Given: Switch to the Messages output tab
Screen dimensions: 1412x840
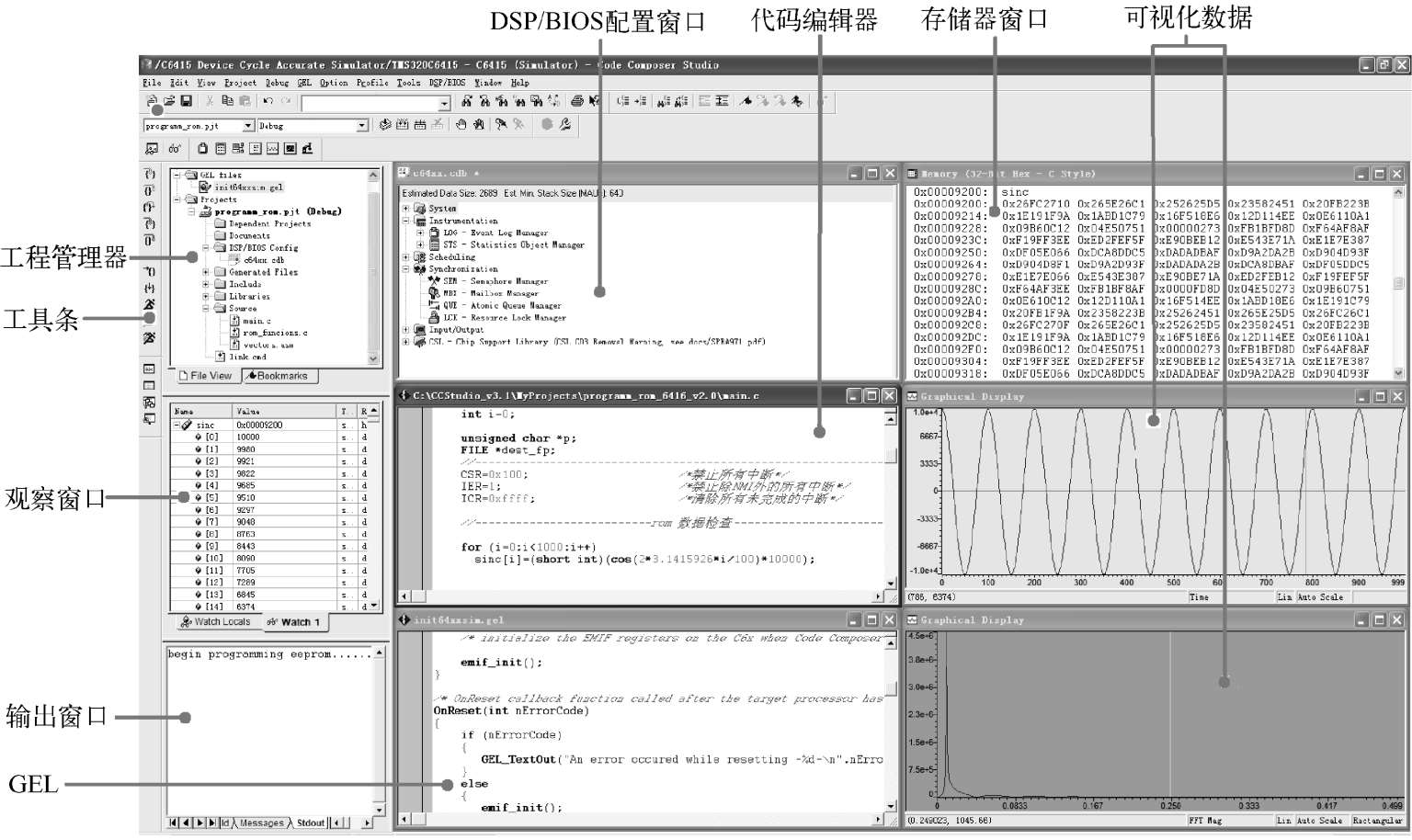Looking at the screenshot, I should coord(261,823).
